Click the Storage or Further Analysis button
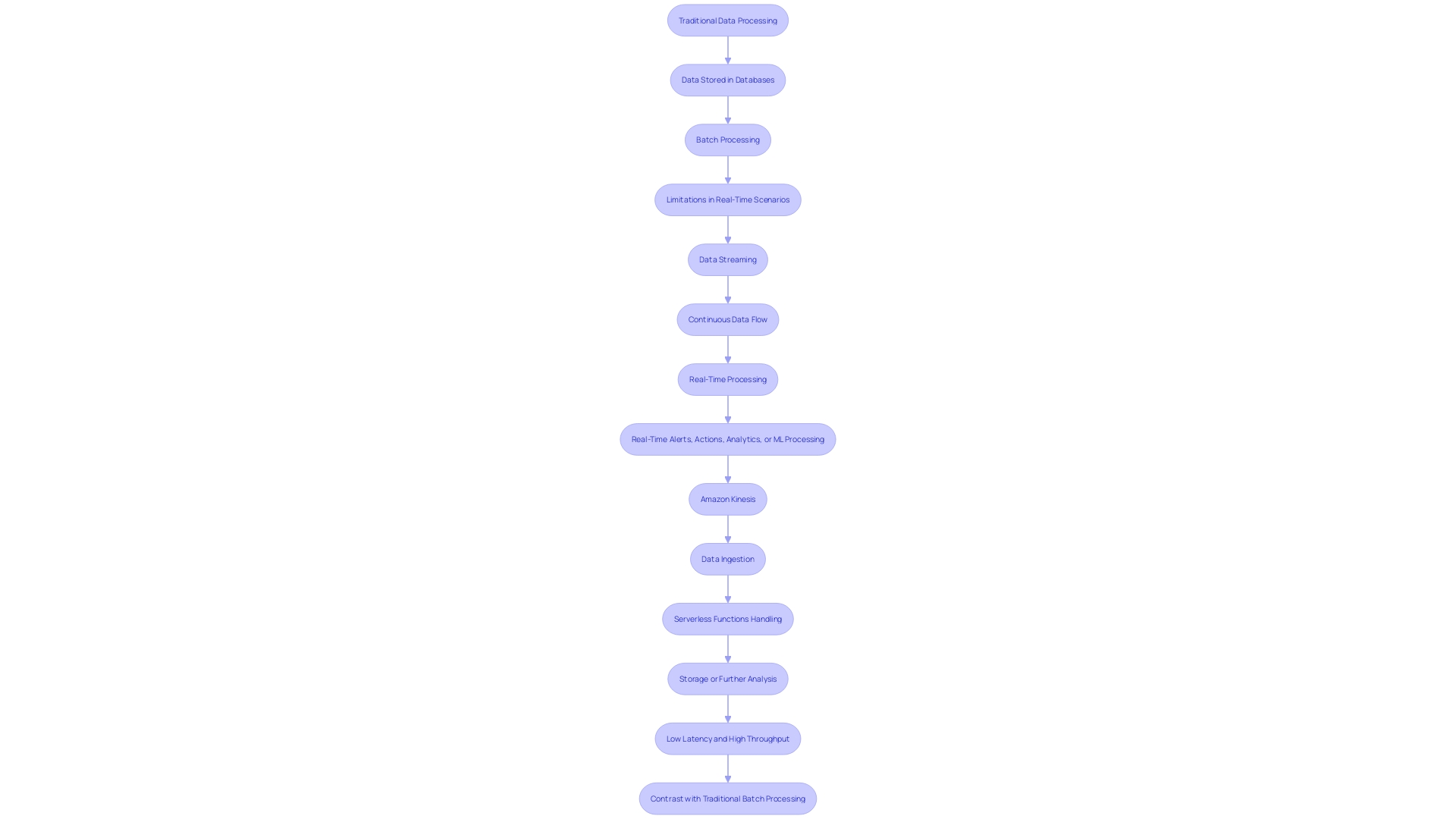Viewport: 1456px width, 819px height. 728,679
